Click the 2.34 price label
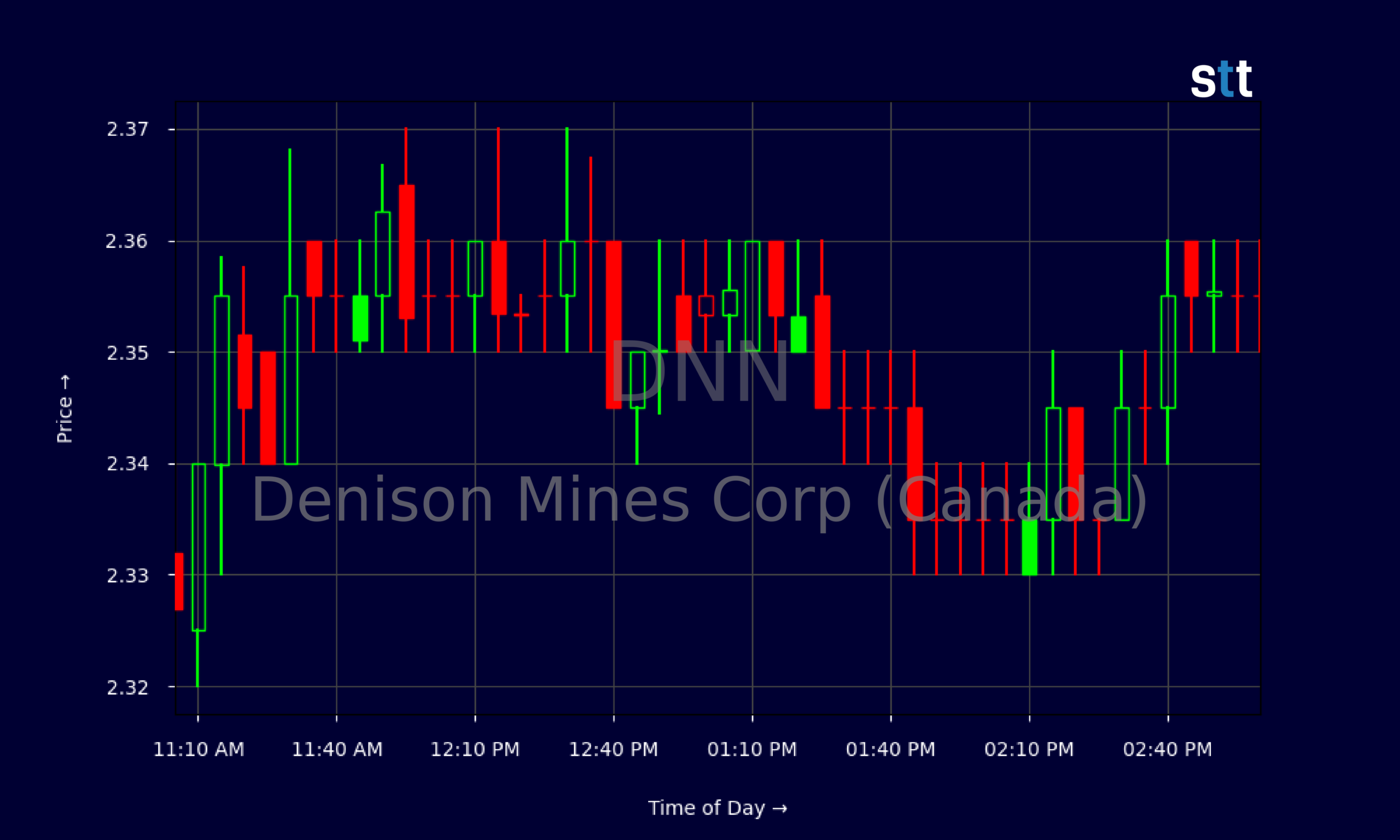 tap(127, 464)
